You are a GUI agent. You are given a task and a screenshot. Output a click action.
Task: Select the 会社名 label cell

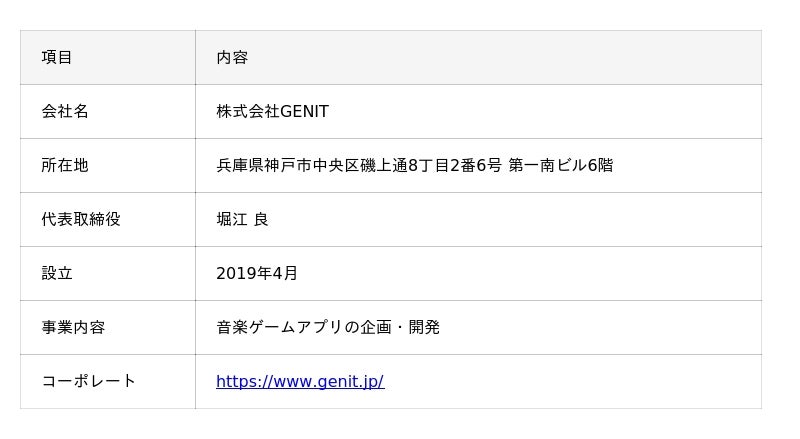[x=65, y=111]
